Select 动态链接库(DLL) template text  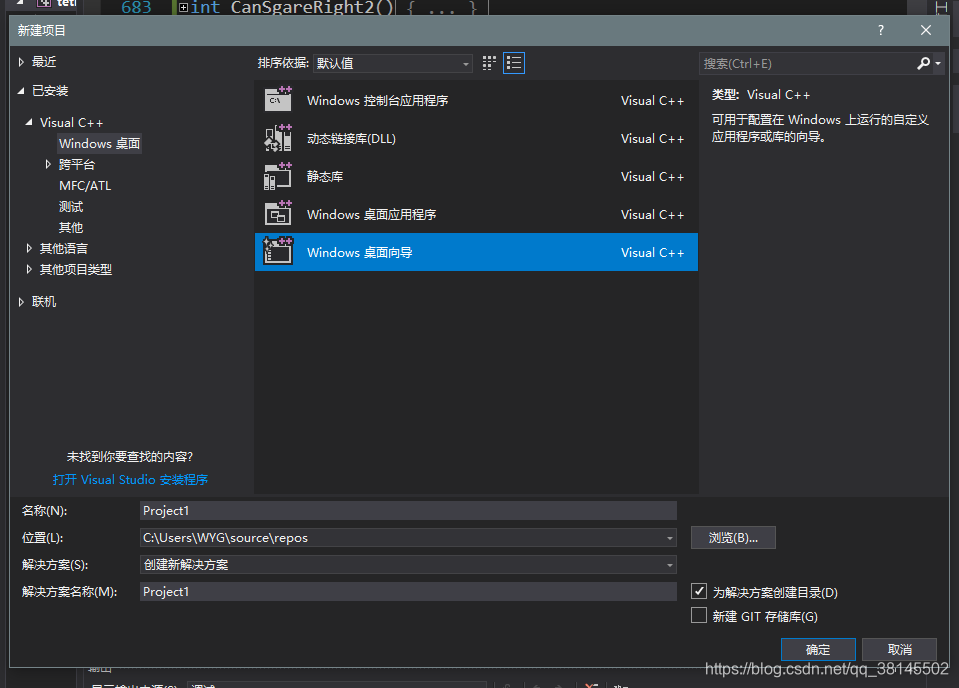(x=351, y=139)
